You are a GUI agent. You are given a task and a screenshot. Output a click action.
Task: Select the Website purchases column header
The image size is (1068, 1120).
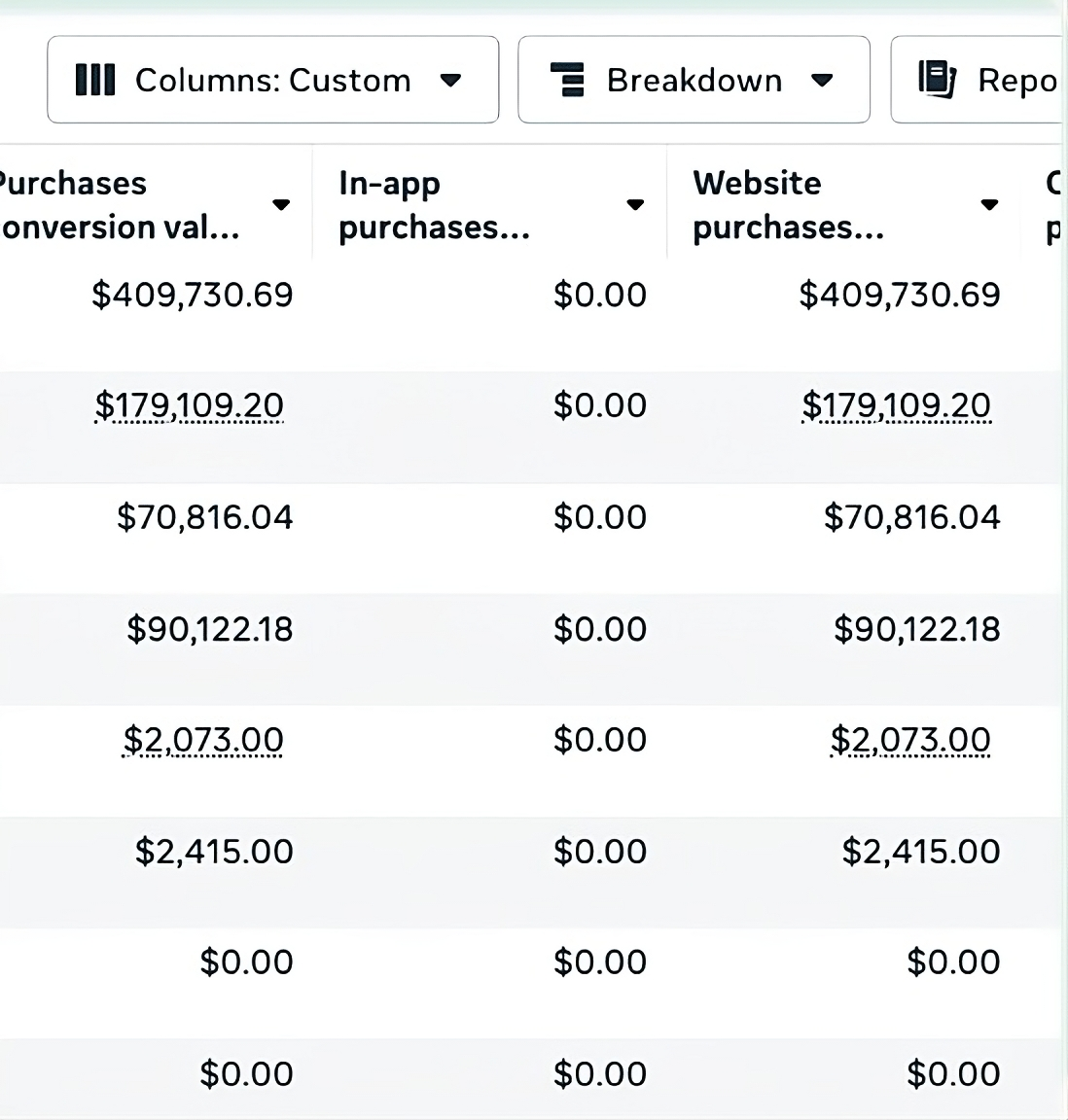pyautogui.click(x=788, y=204)
